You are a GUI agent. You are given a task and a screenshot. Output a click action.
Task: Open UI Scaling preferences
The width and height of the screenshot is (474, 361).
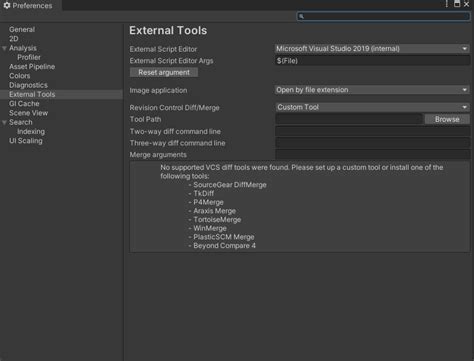tap(26, 141)
